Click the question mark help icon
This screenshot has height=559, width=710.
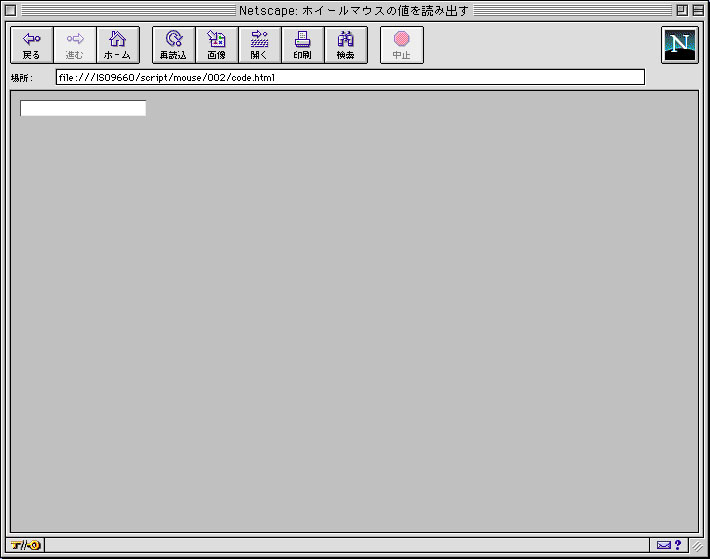[678, 545]
